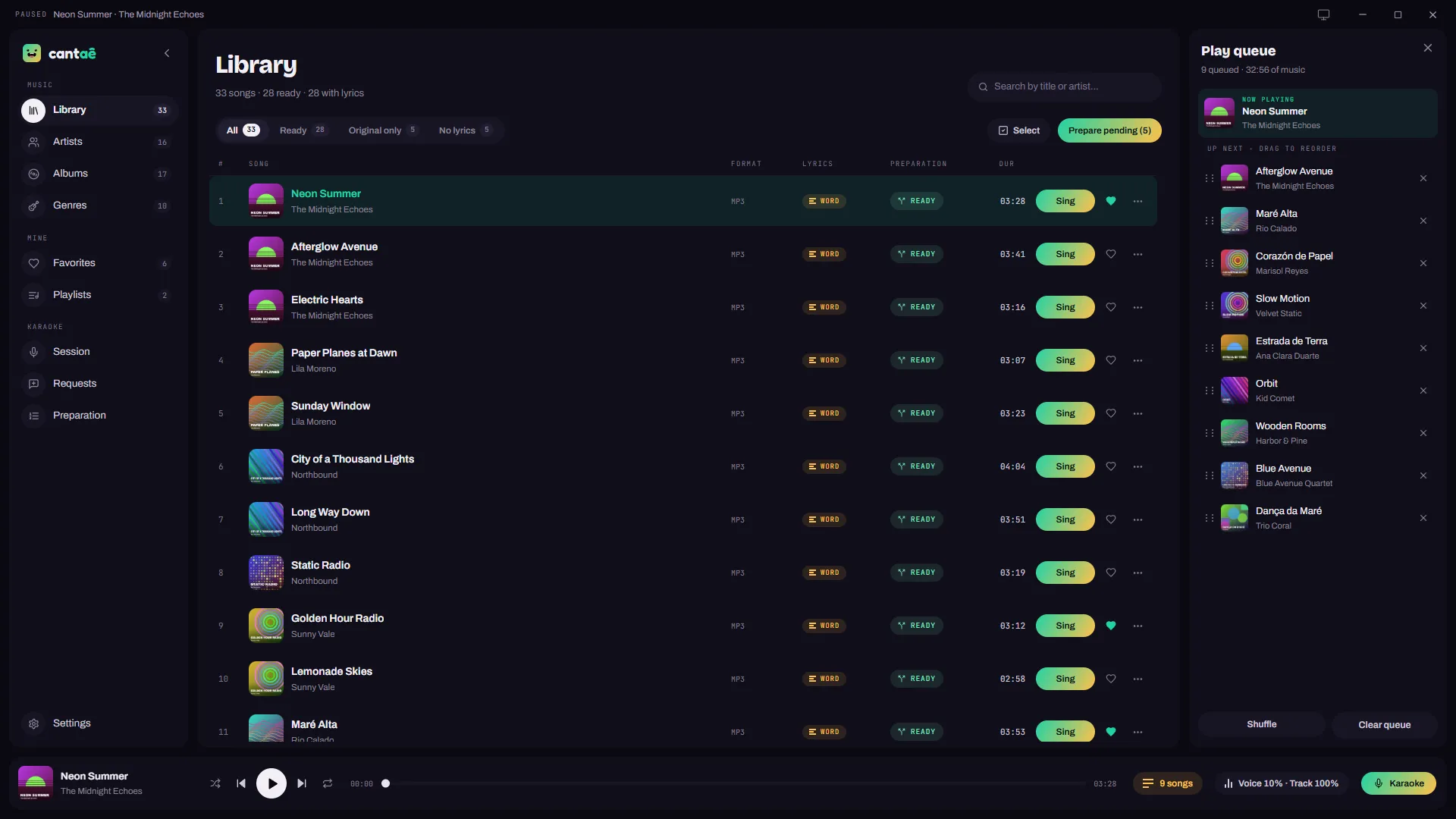Screen dimensions: 1456x819
Task: Open more options for Sunday Window
Action: coord(1137,413)
